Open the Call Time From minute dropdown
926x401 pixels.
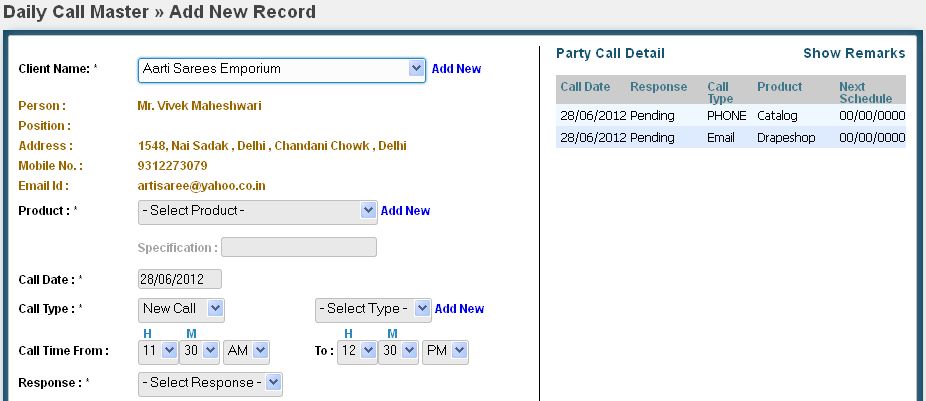pos(201,351)
